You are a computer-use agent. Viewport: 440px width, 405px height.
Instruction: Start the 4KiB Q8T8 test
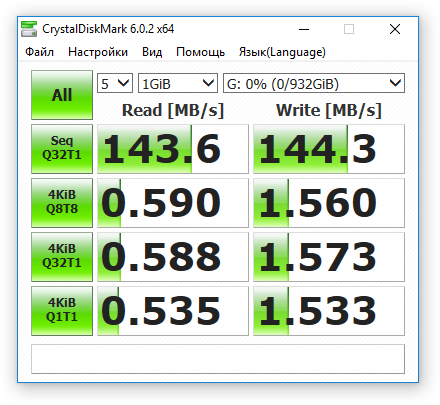pyautogui.click(x=62, y=203)
